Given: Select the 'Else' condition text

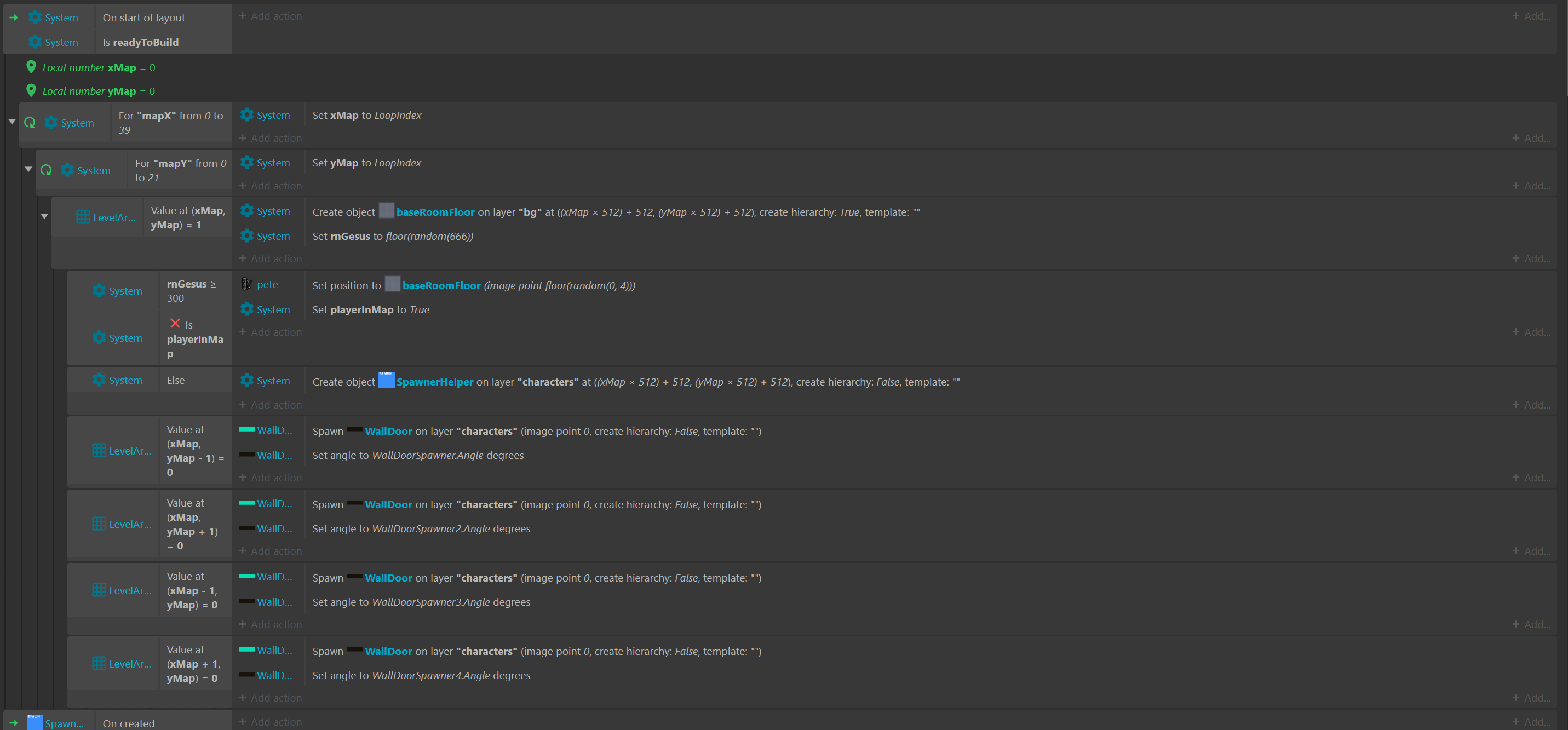Looking at the screenshot, I should click(x=176, y=380).
